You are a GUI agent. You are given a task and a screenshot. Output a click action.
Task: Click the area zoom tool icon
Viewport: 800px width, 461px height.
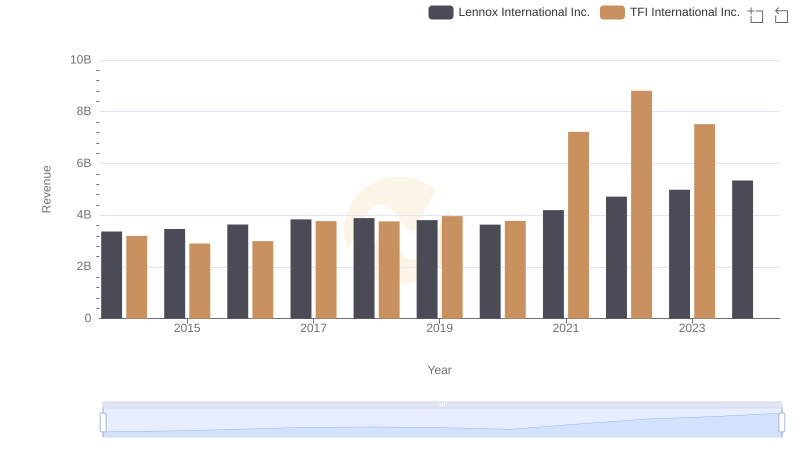click(x=756, y=15)
